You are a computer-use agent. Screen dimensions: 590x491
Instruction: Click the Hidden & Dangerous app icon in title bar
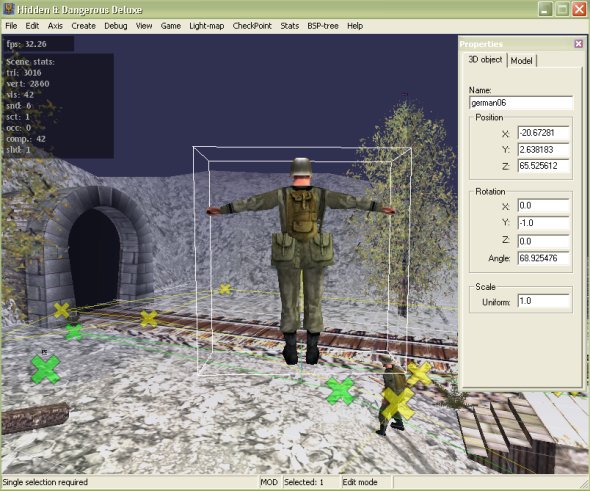point(9,9)
